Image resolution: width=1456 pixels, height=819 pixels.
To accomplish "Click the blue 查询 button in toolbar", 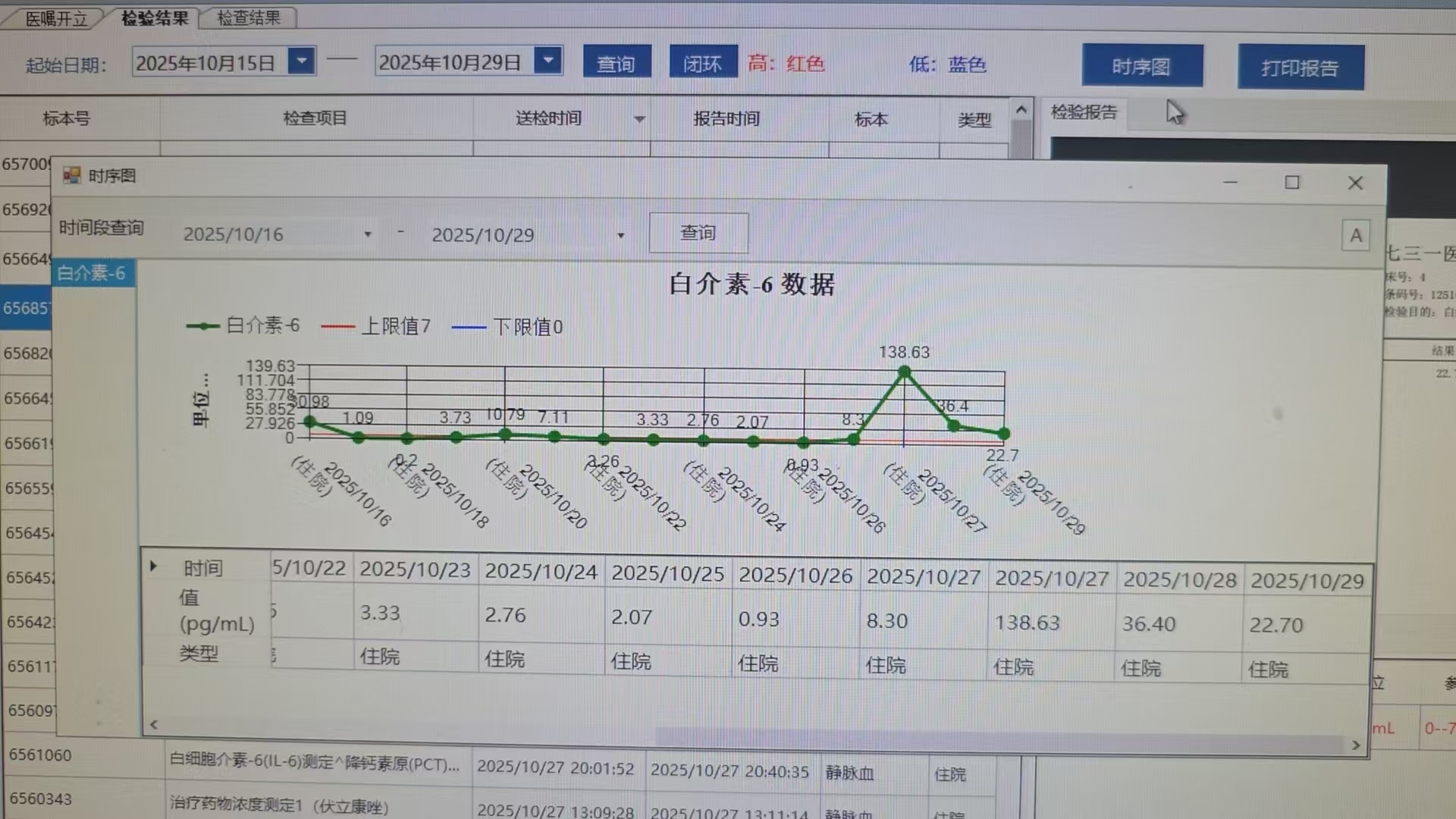I will (616, 63).
